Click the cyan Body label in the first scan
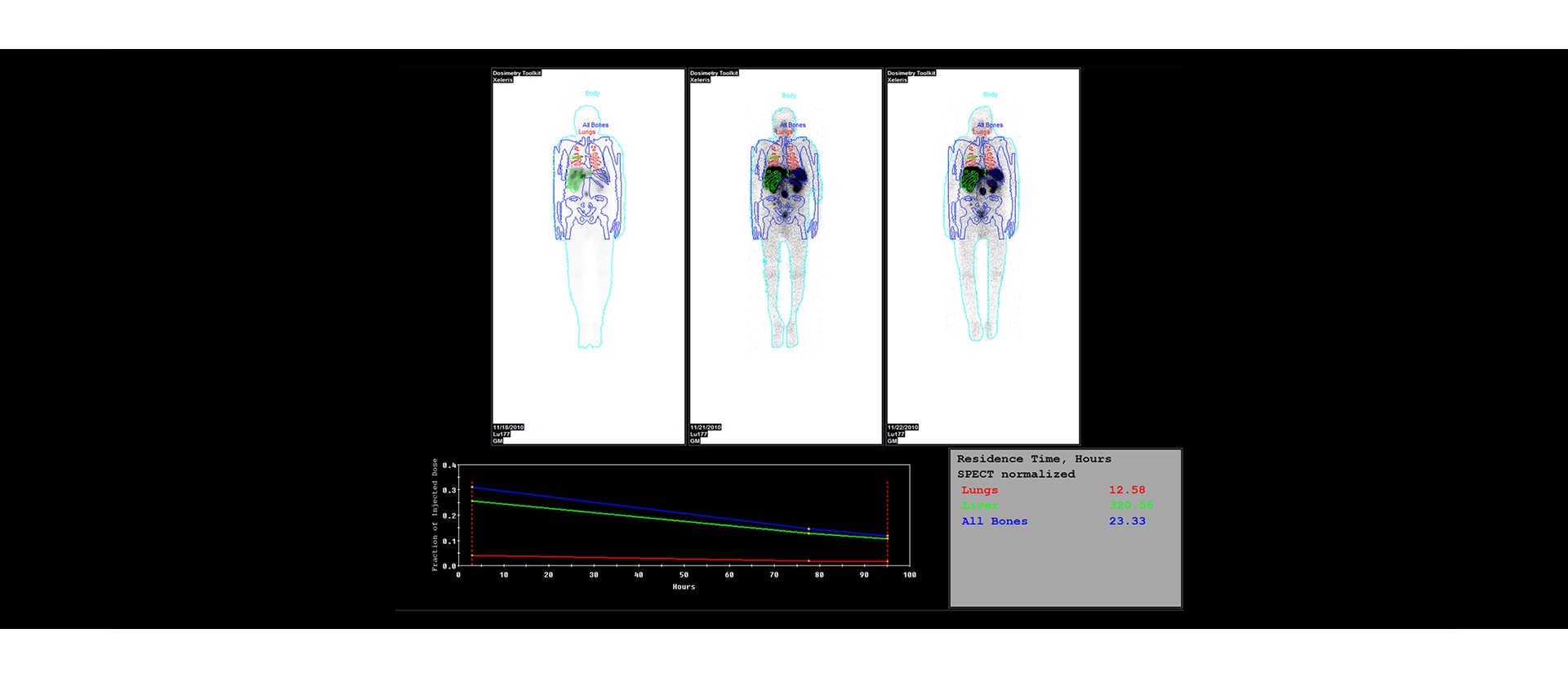 coord(592,93)
